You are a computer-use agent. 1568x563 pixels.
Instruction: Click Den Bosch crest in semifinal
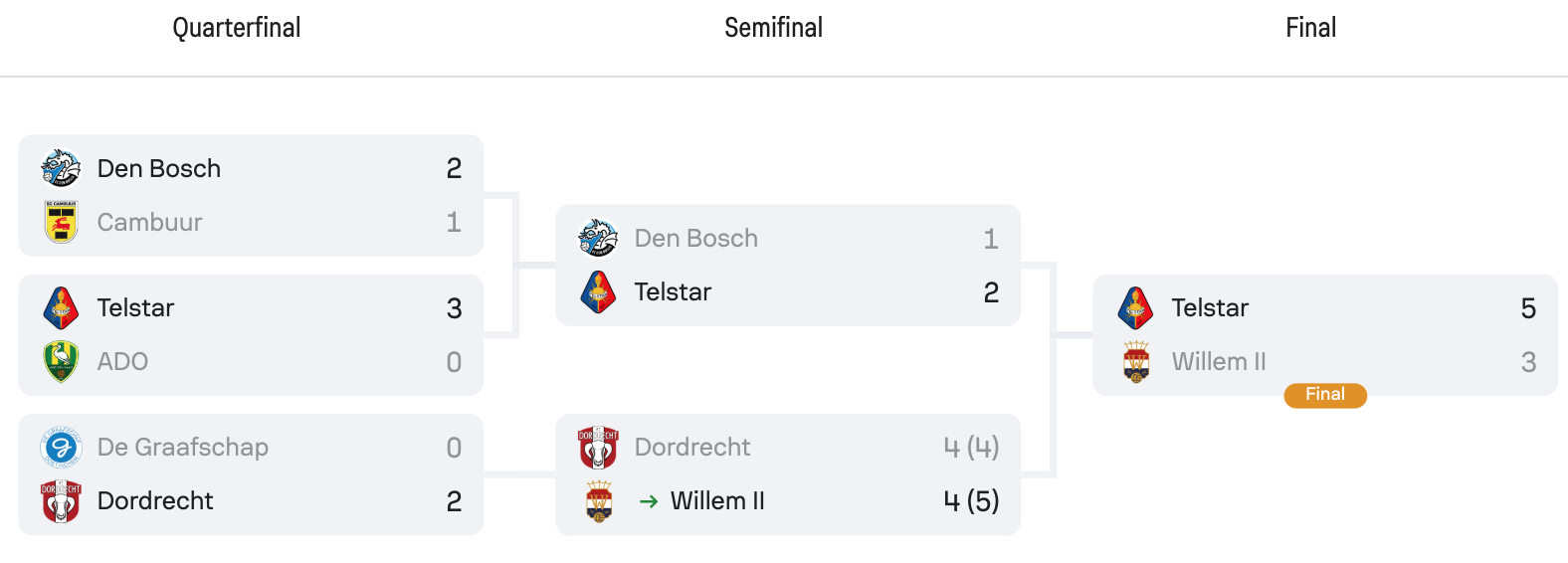pos(598,239)
